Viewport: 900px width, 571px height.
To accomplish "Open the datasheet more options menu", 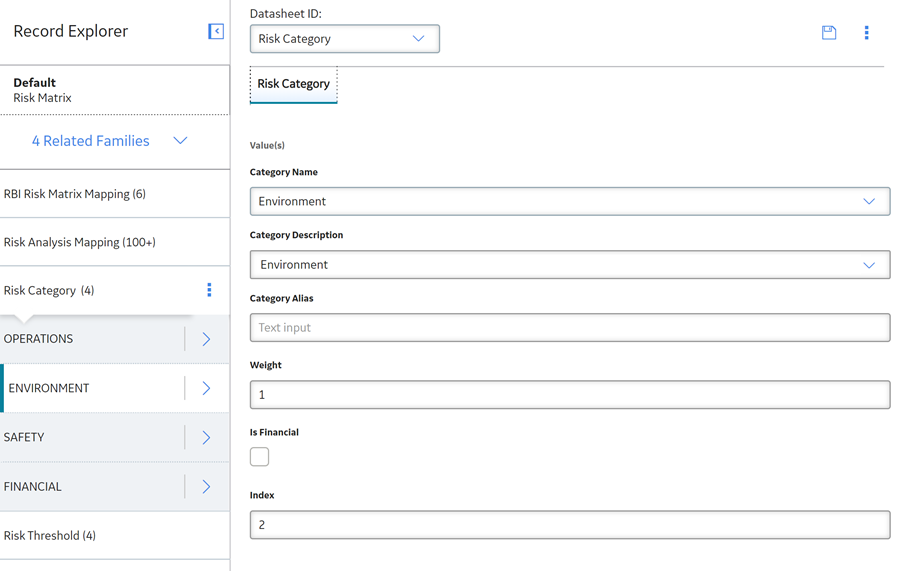I will point(867,33).
